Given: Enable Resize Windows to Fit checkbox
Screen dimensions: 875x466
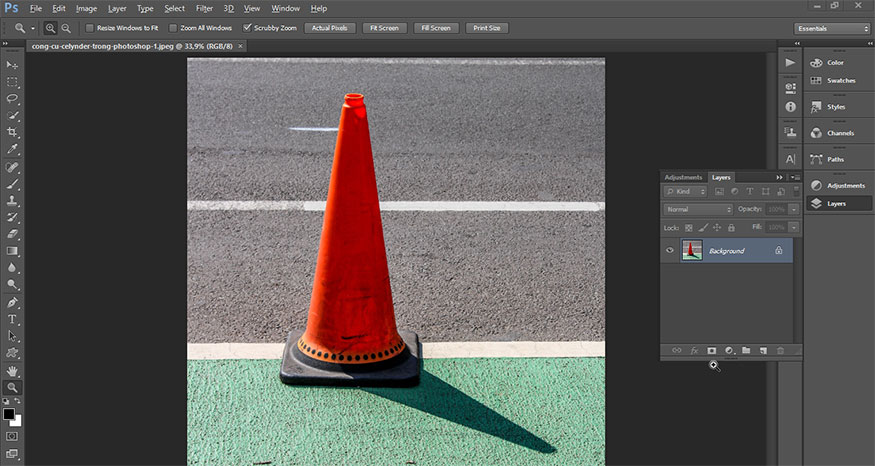Looking at the screenshot, I should tap(90, 28).
